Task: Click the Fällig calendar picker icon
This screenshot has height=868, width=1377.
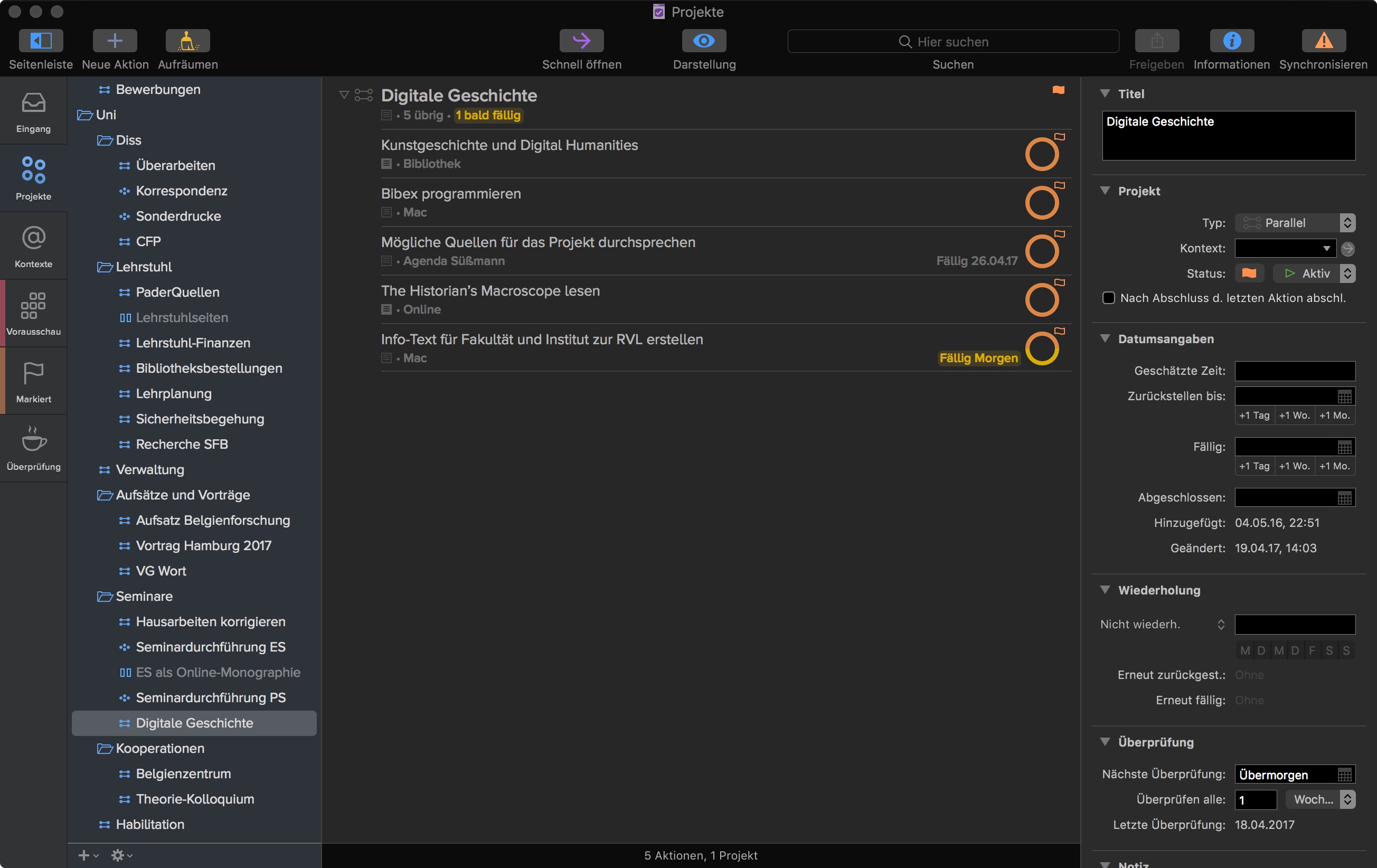Action: 1344,447
